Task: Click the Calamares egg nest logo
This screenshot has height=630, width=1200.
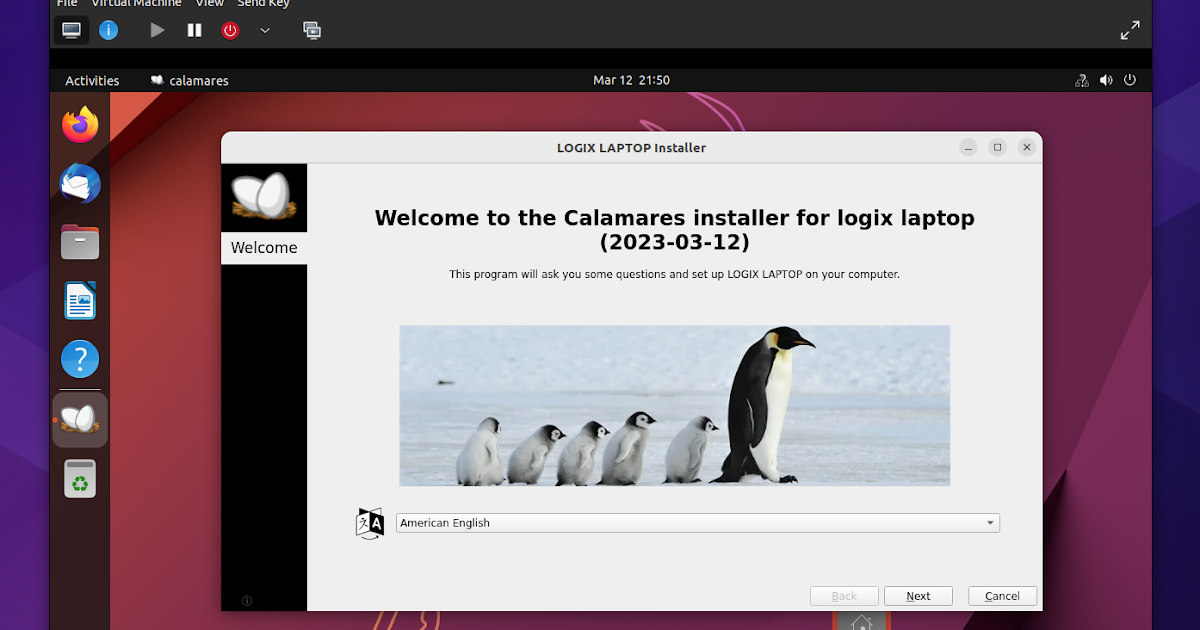Action: (x=264, y=197)
